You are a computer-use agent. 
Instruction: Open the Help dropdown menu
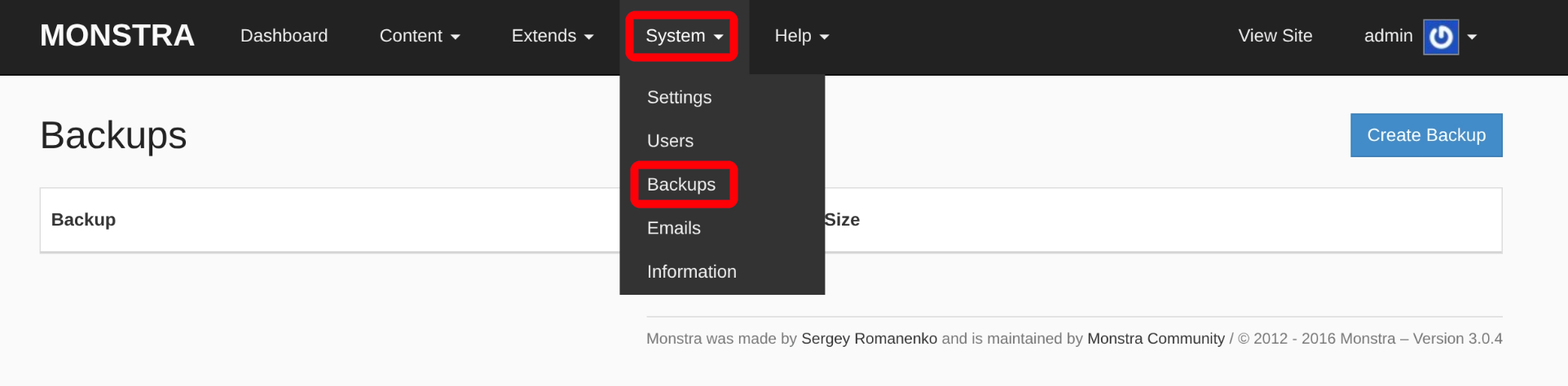pos(801,36)
